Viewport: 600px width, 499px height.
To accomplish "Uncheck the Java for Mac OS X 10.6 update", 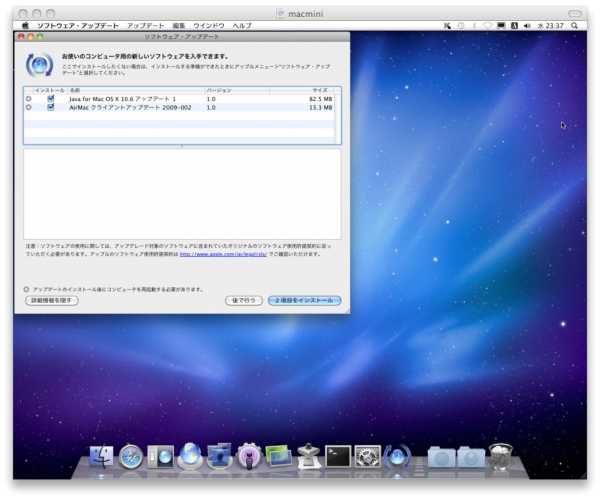I will pyautogui.click(x=51, y=99).
